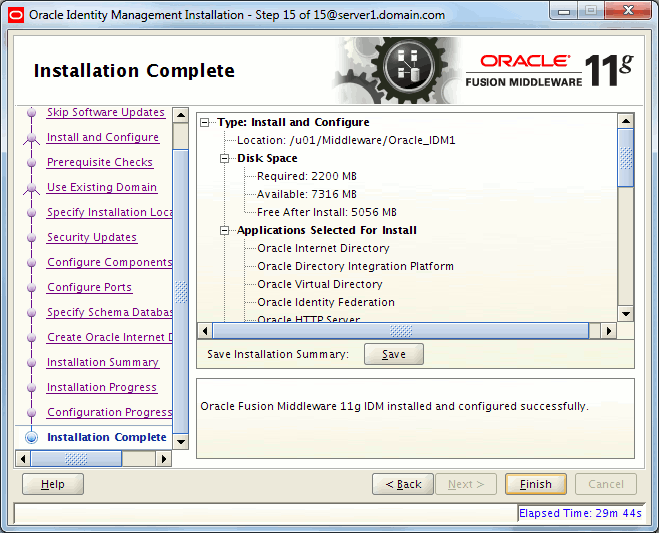Click the Installation Complete heading
This screenshot has height=533, width=659.
point(134,71)
